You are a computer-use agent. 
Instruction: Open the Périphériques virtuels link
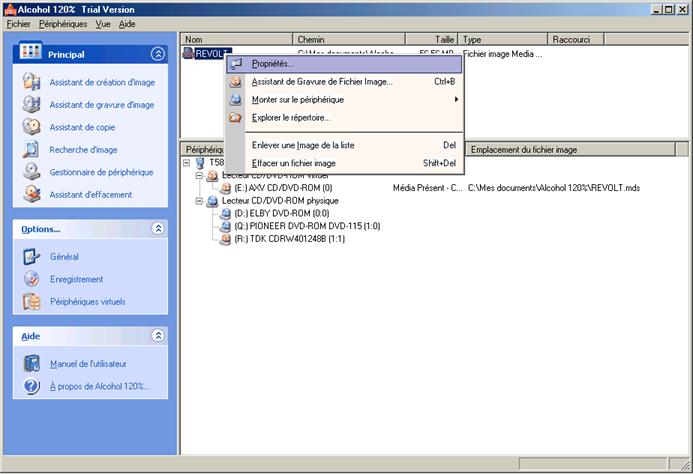(x=88, y=302)
